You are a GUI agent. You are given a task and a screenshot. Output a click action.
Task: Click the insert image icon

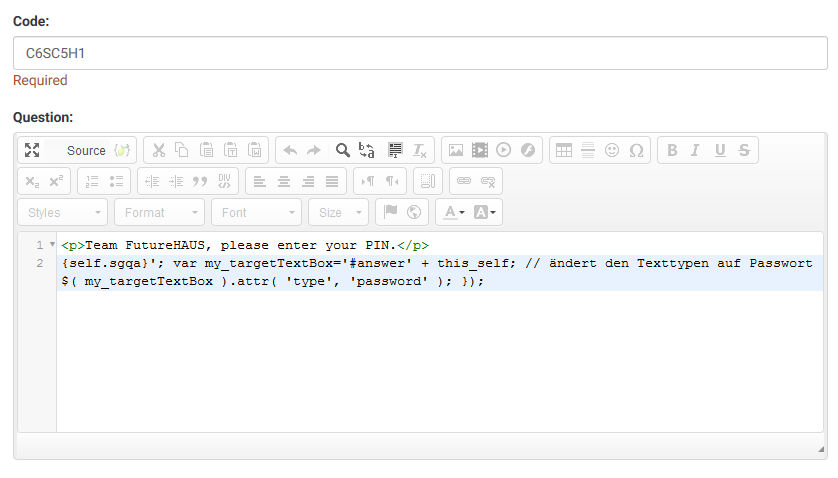(x=455, y=150)
